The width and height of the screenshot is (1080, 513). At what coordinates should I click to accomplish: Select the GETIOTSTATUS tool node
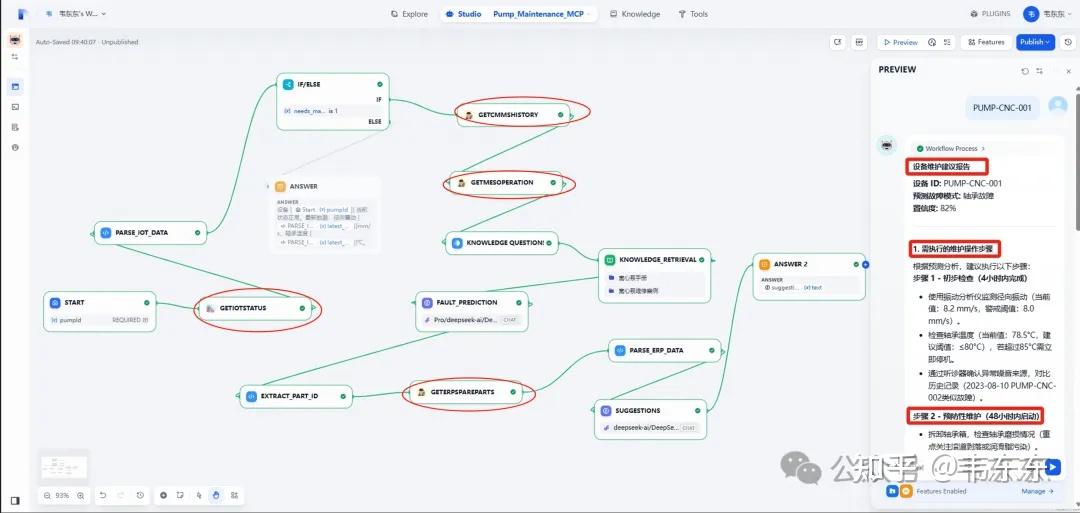(256, 308)
